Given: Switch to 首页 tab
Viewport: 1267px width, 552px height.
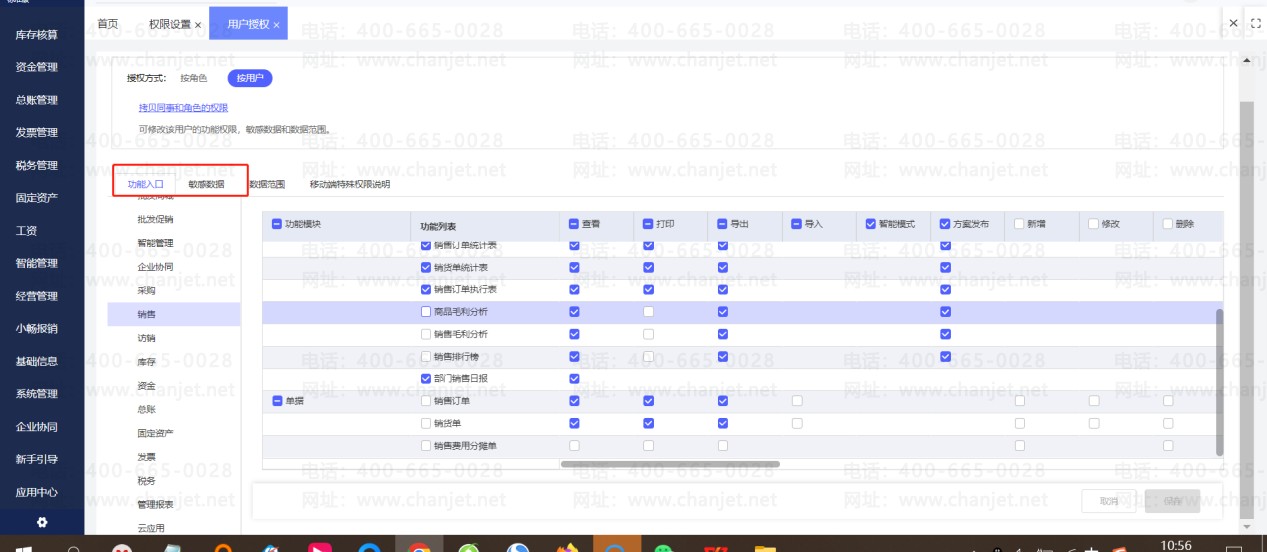Looking at the screenshot, I should pos(107,23).
